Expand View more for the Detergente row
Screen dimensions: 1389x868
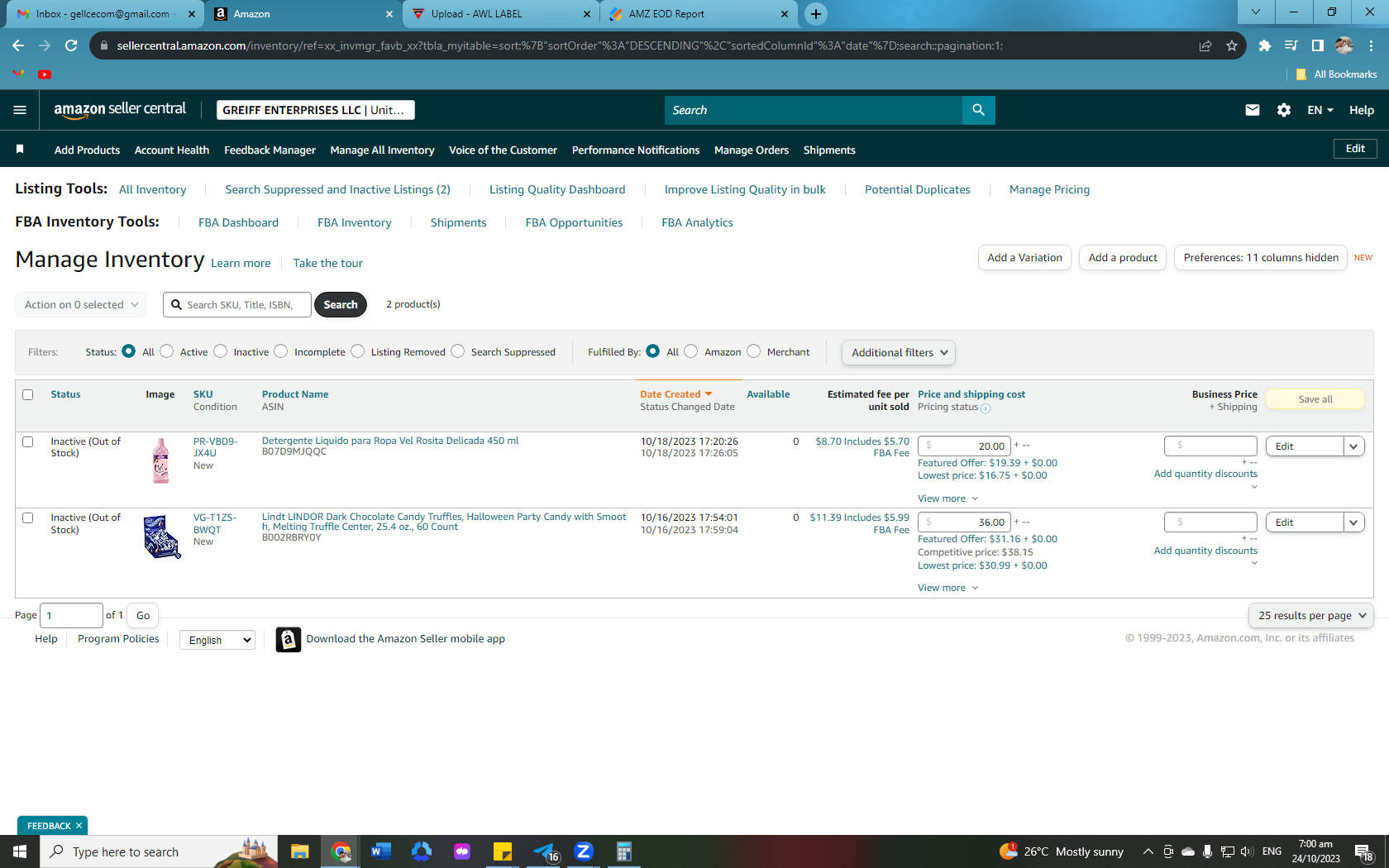coord(947,498)
